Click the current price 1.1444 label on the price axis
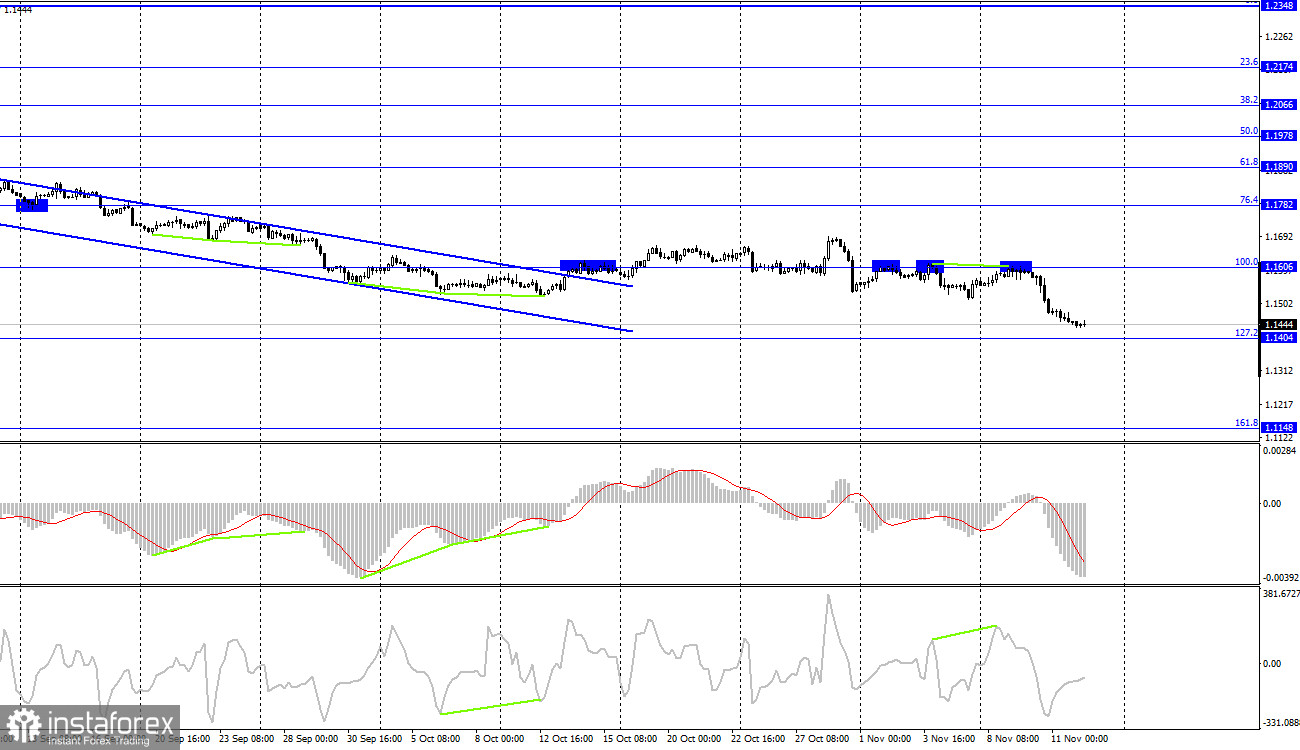Screen dimensions: 1300x750 [x=1279, y=325]
